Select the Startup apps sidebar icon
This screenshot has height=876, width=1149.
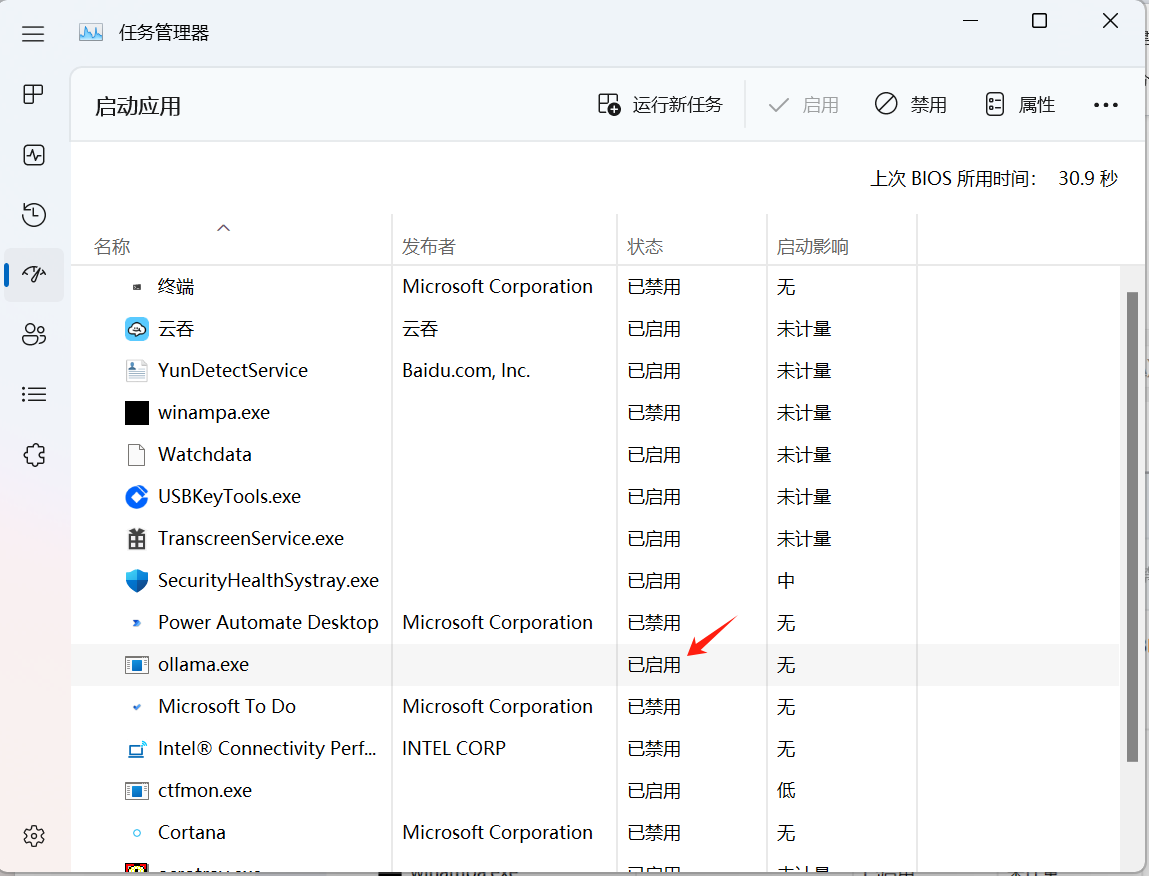34,275
